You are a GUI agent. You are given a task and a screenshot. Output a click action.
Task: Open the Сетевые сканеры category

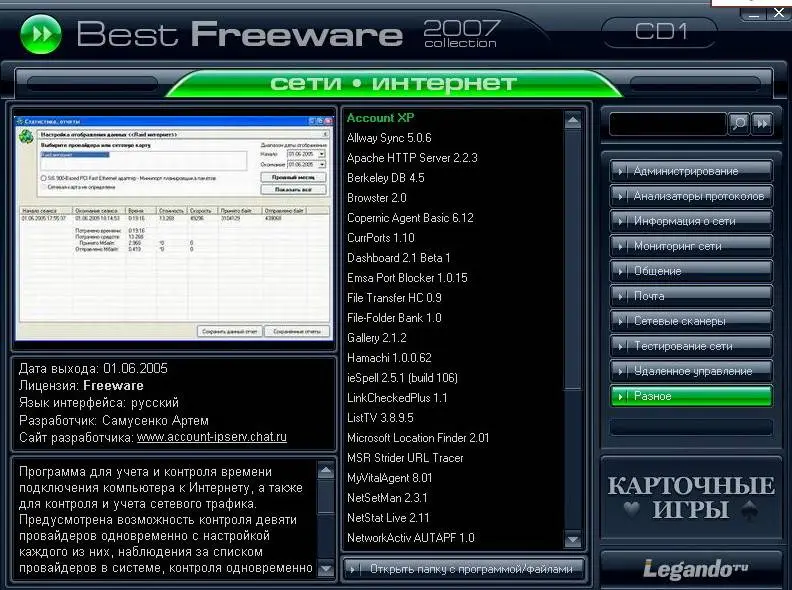[x=691, y=321]
